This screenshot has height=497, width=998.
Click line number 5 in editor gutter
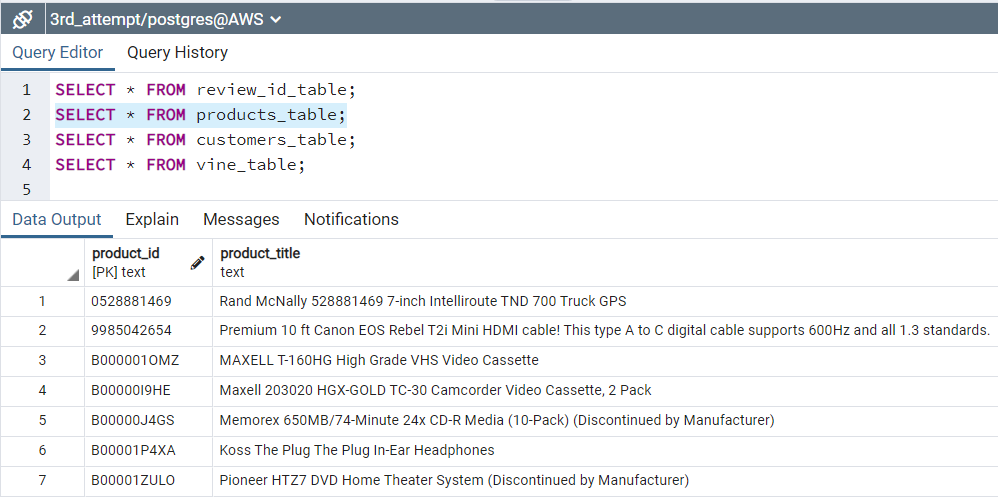click(26, 190)
